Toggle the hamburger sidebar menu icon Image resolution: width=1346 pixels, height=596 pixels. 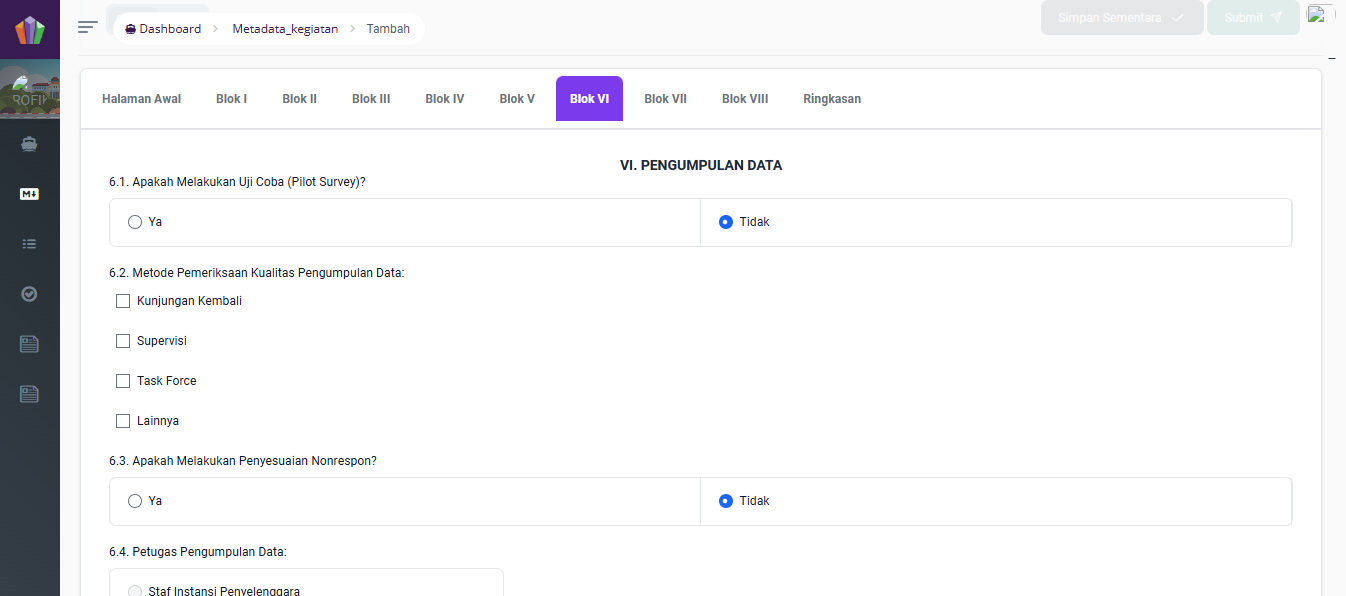click(x=88, y=27)
